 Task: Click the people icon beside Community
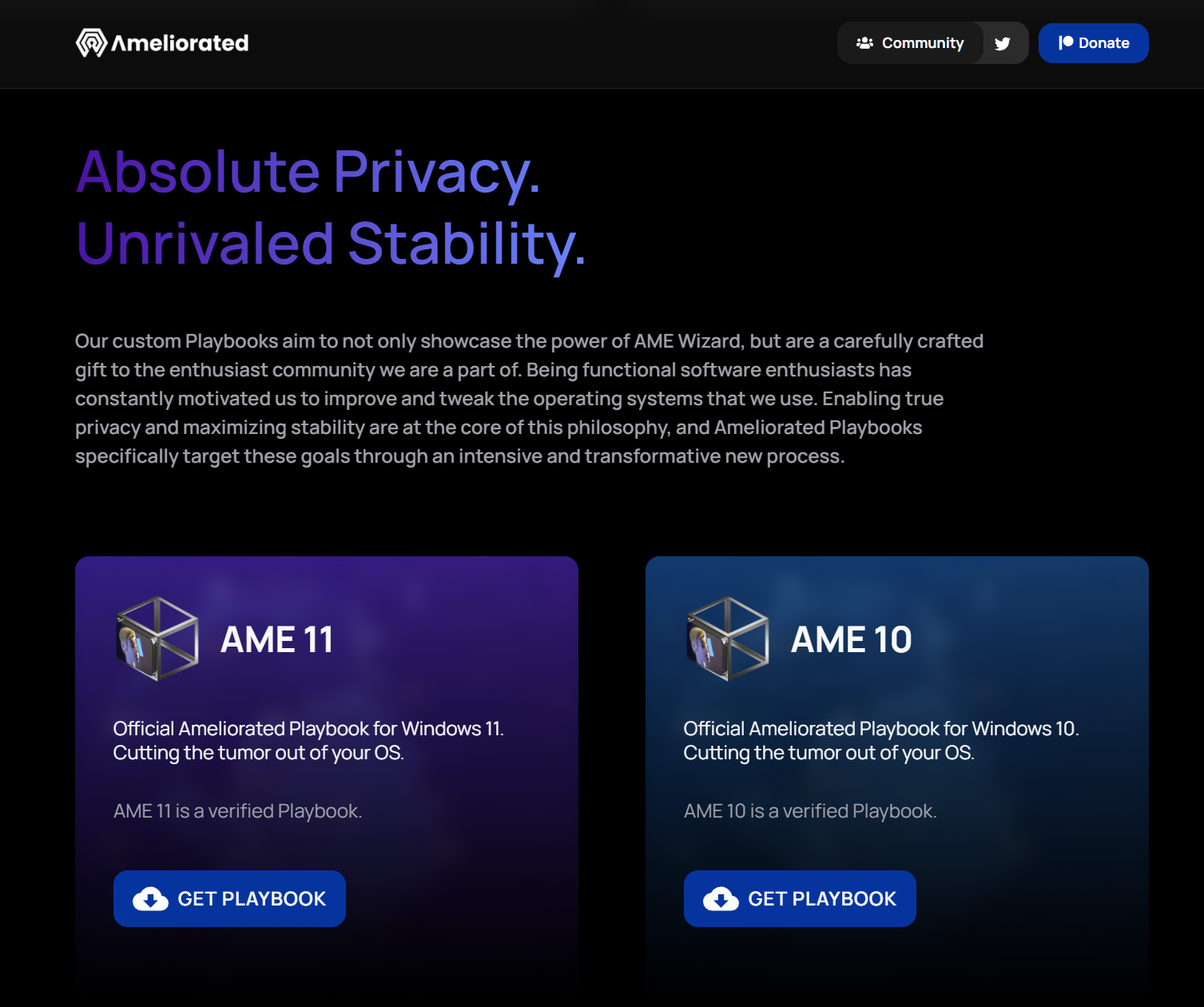(x=864, y=43)
